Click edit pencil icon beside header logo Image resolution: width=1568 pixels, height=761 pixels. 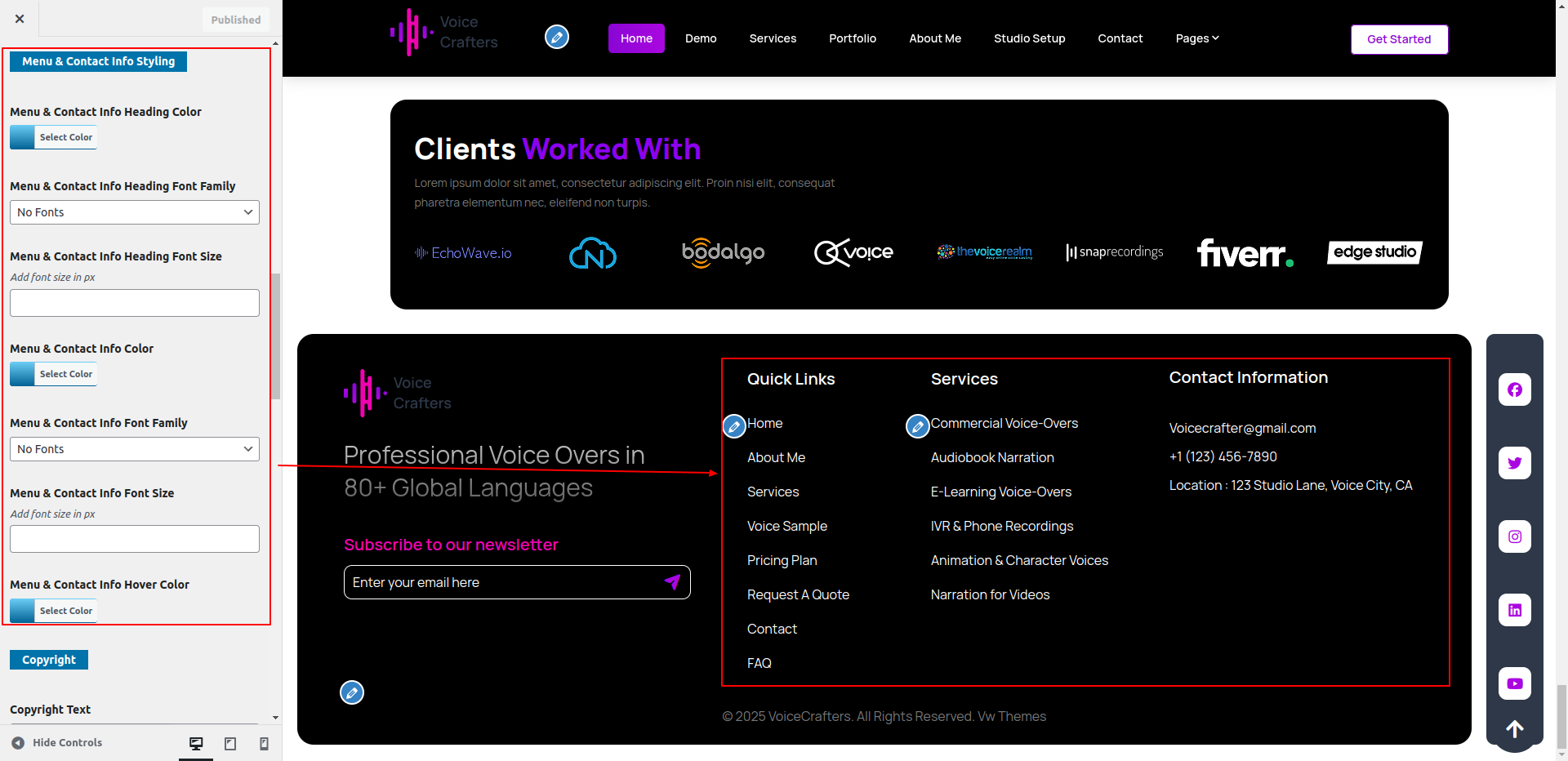click(557, 37)
